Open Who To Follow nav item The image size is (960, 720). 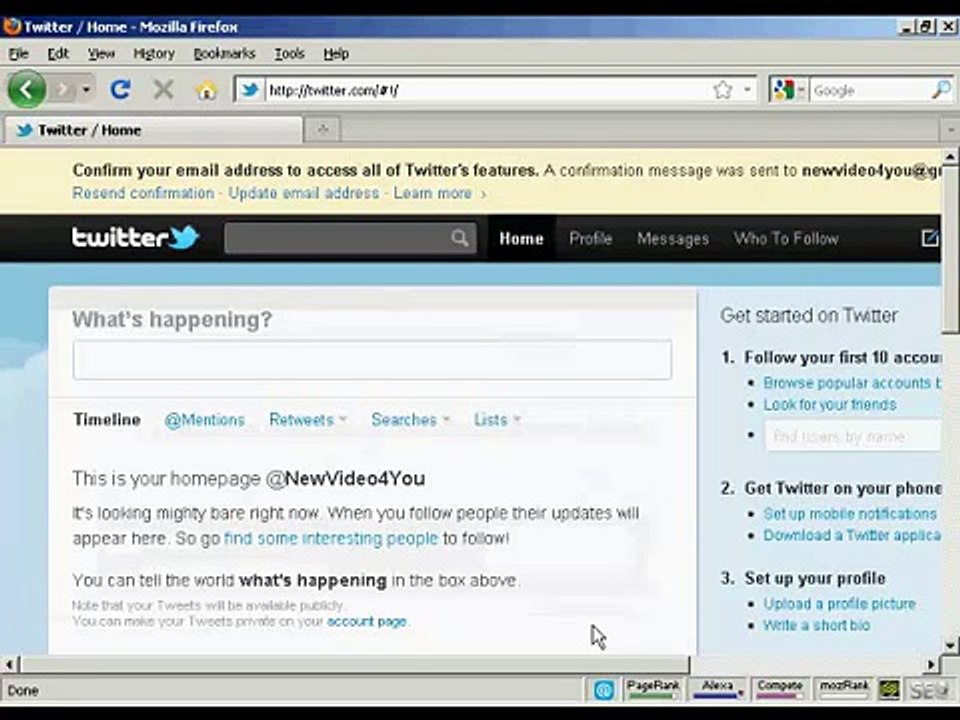(786, 239)
